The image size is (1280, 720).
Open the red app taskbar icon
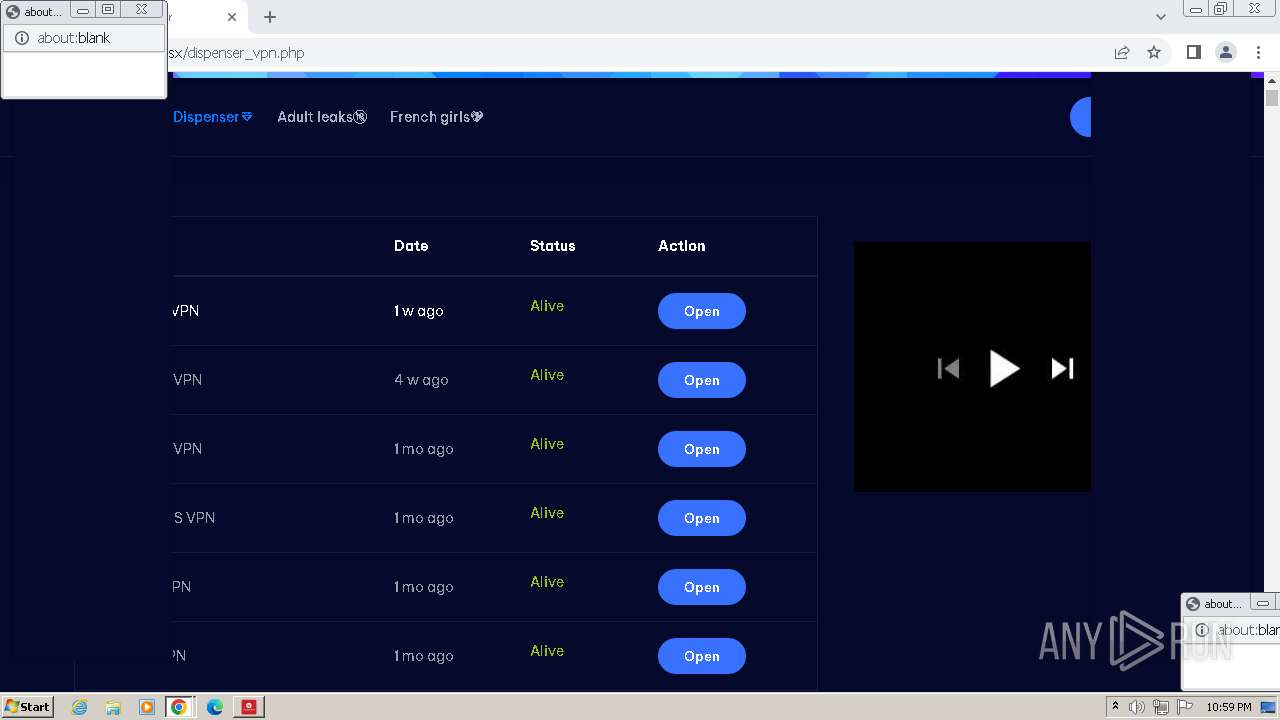pyautogui.click(x=248, y=707)
